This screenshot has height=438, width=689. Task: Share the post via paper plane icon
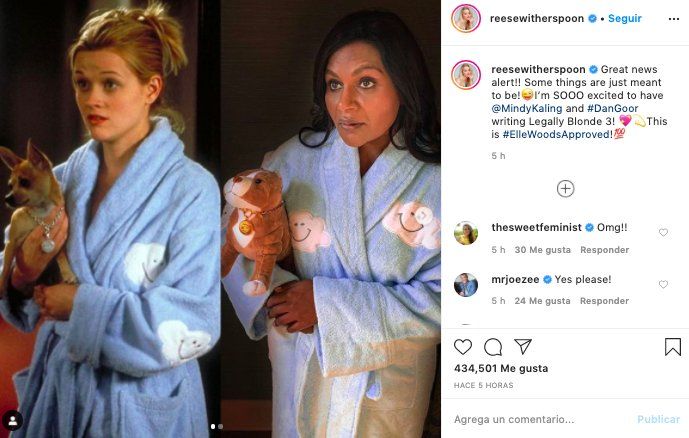point(523,347)
